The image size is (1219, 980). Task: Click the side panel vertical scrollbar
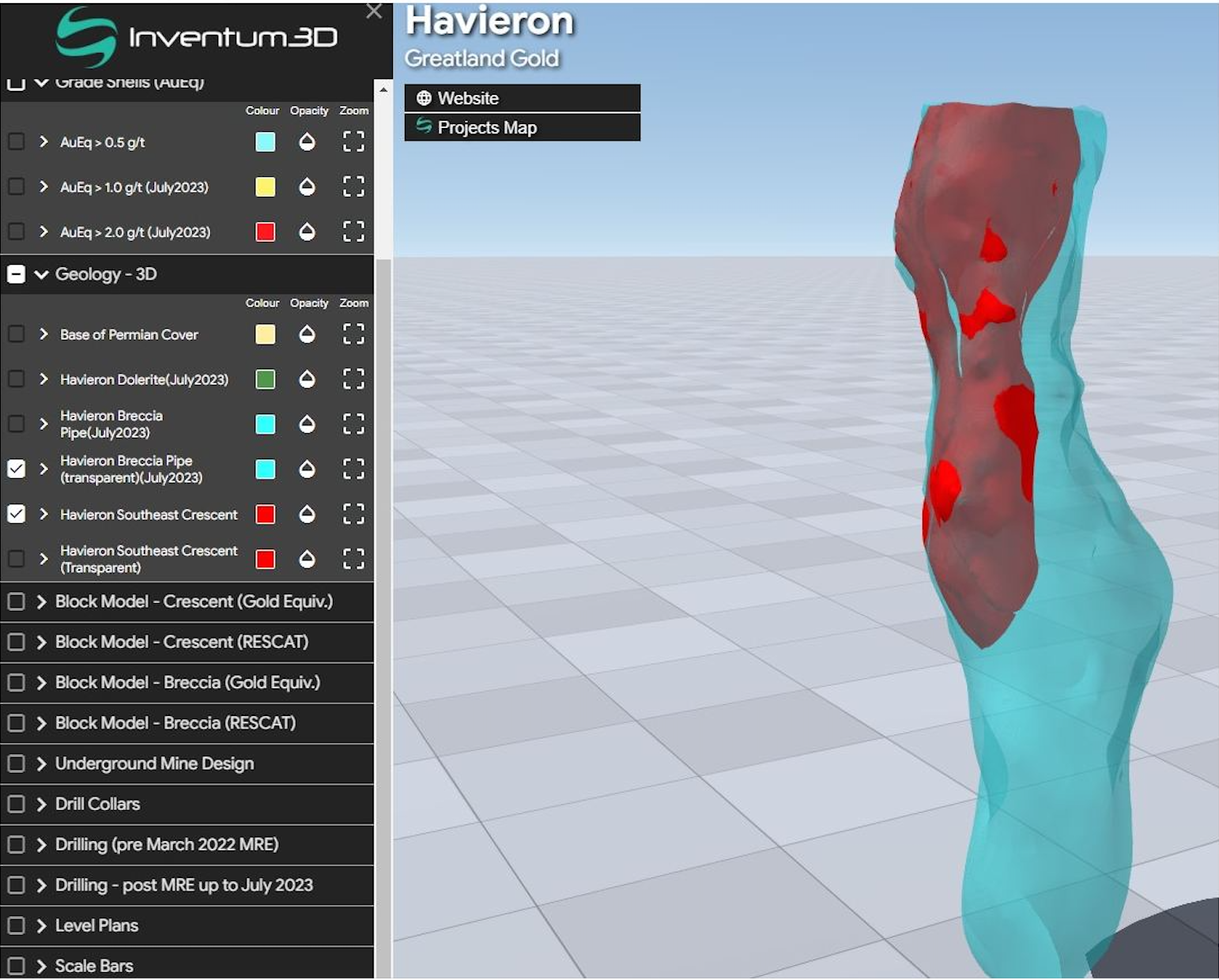383,616
